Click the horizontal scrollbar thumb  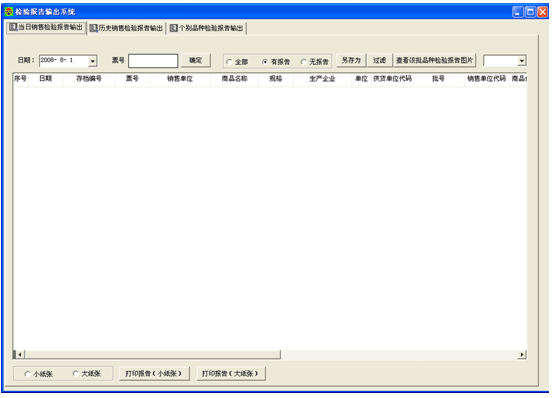(152, 355)
